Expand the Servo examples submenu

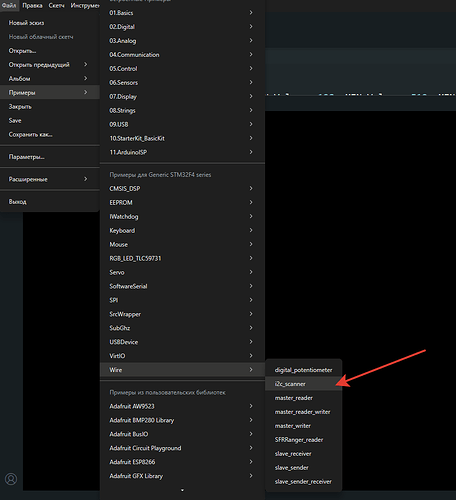coord(182,272)
